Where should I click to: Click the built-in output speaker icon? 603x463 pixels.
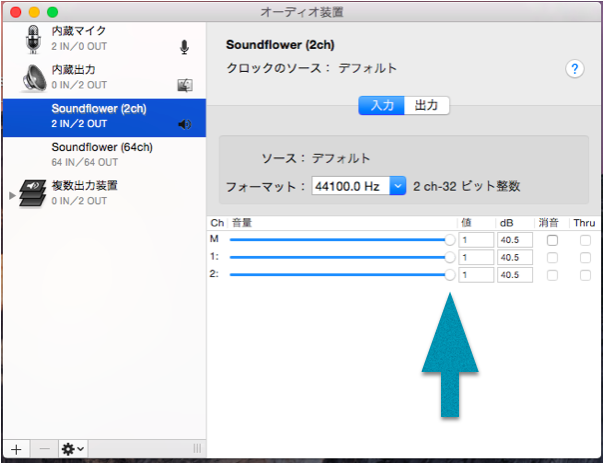coord(34,78)
